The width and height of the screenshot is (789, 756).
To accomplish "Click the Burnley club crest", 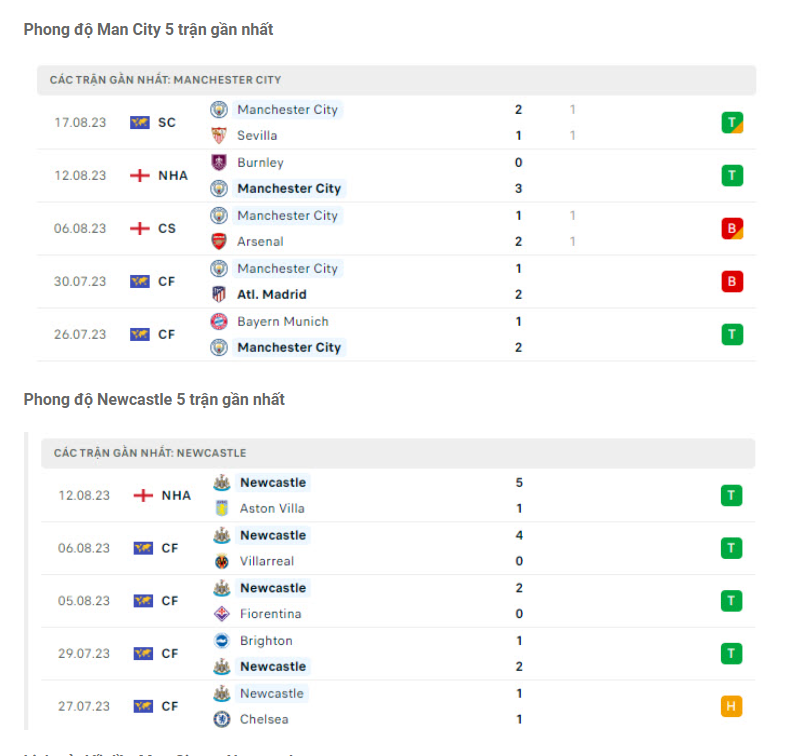I will (219, 163).
